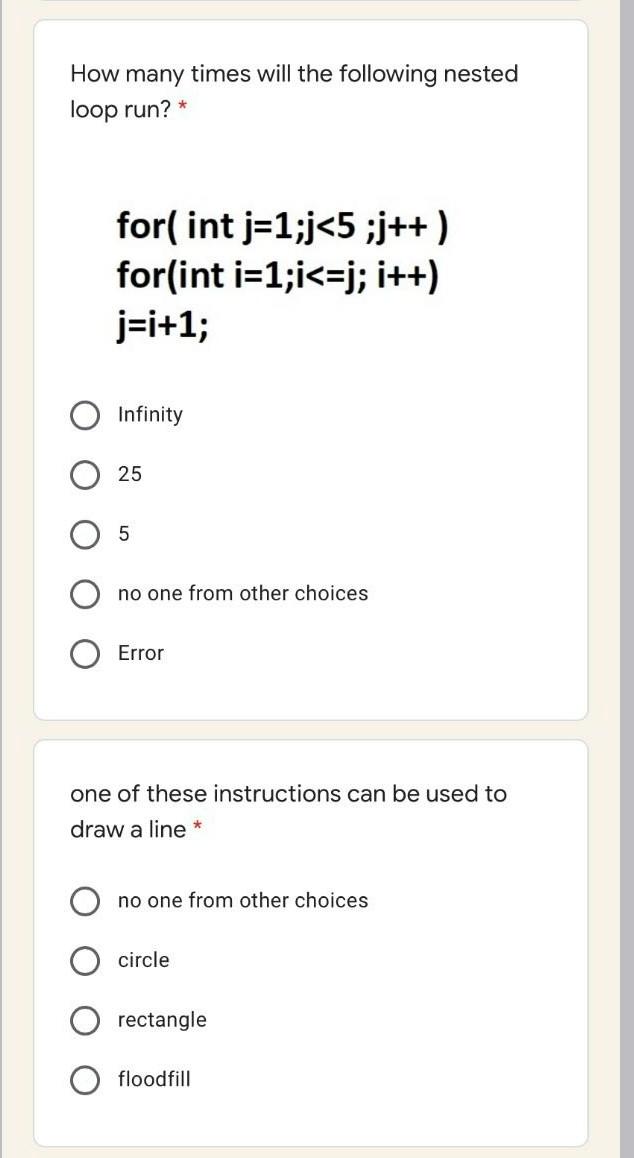The width and height of the screenshot is (634, 1158).
Task: Click the draw a line question title
Action: [x=288, y=811]
